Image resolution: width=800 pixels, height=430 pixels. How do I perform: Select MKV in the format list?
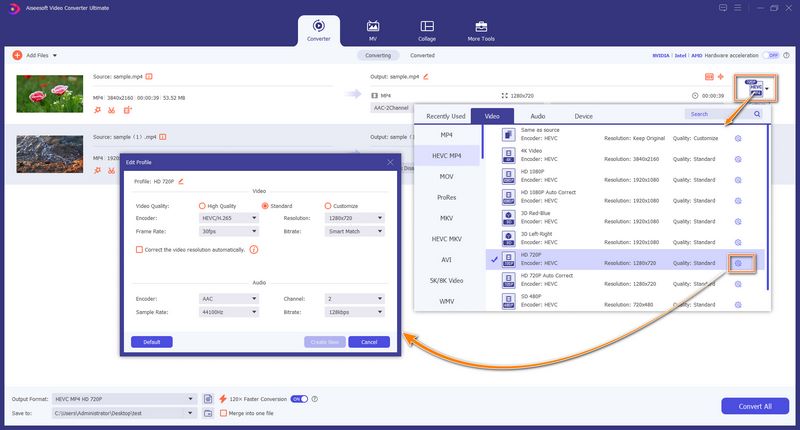point(446,218)
